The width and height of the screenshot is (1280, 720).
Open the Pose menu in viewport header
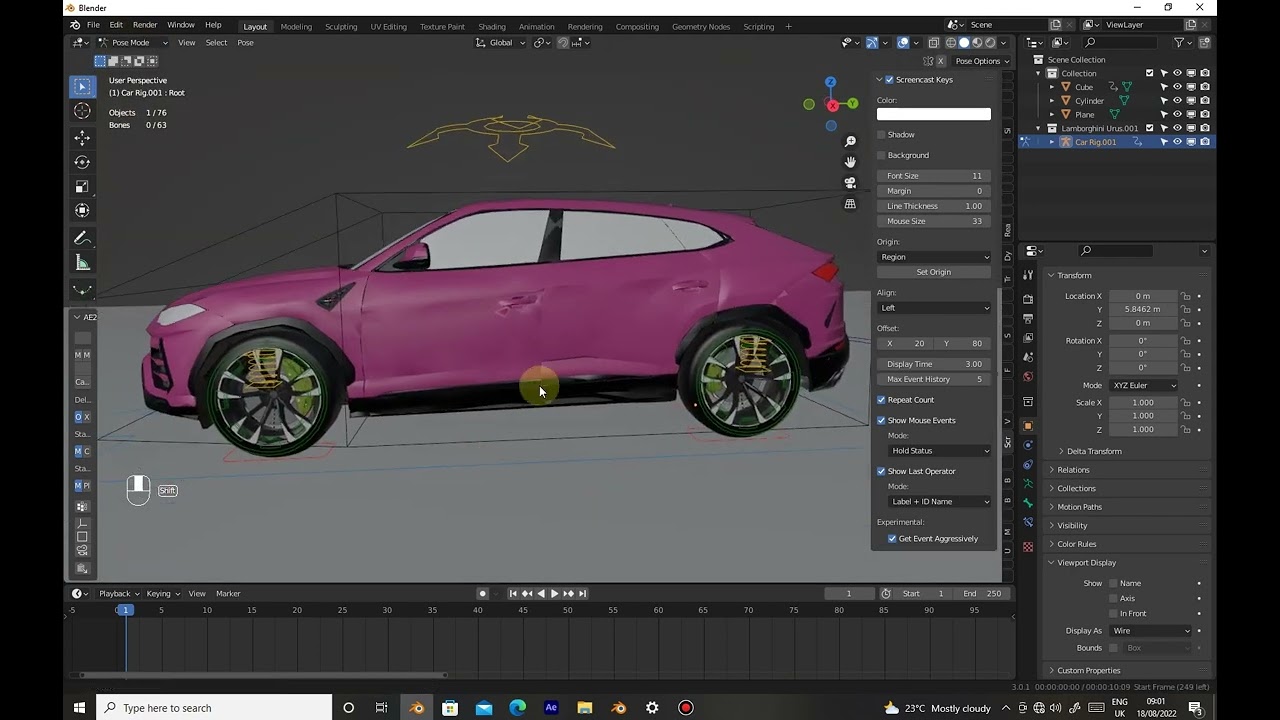pos(245,43)
